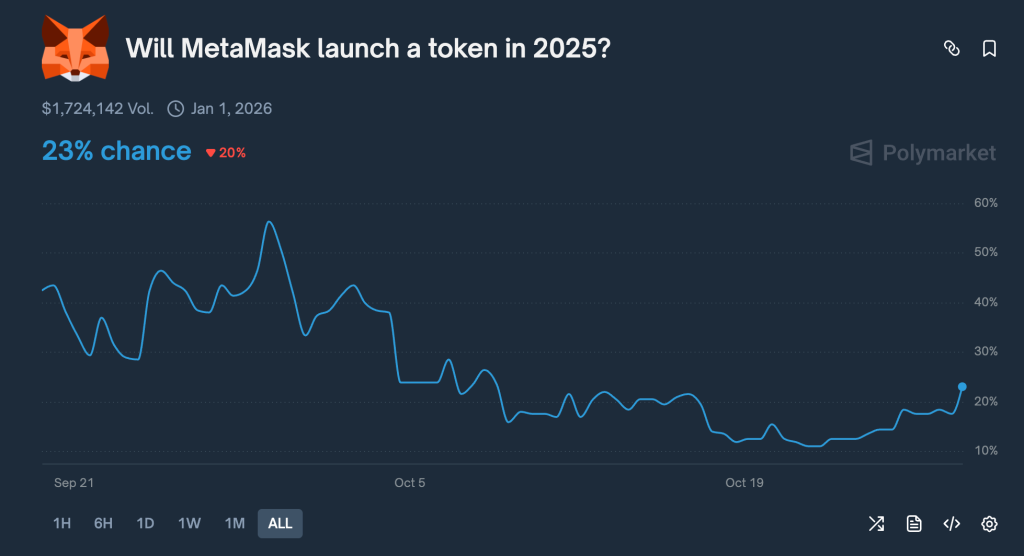Select the ALL time range
This screenshot has width=1024, height=556.
280,523
